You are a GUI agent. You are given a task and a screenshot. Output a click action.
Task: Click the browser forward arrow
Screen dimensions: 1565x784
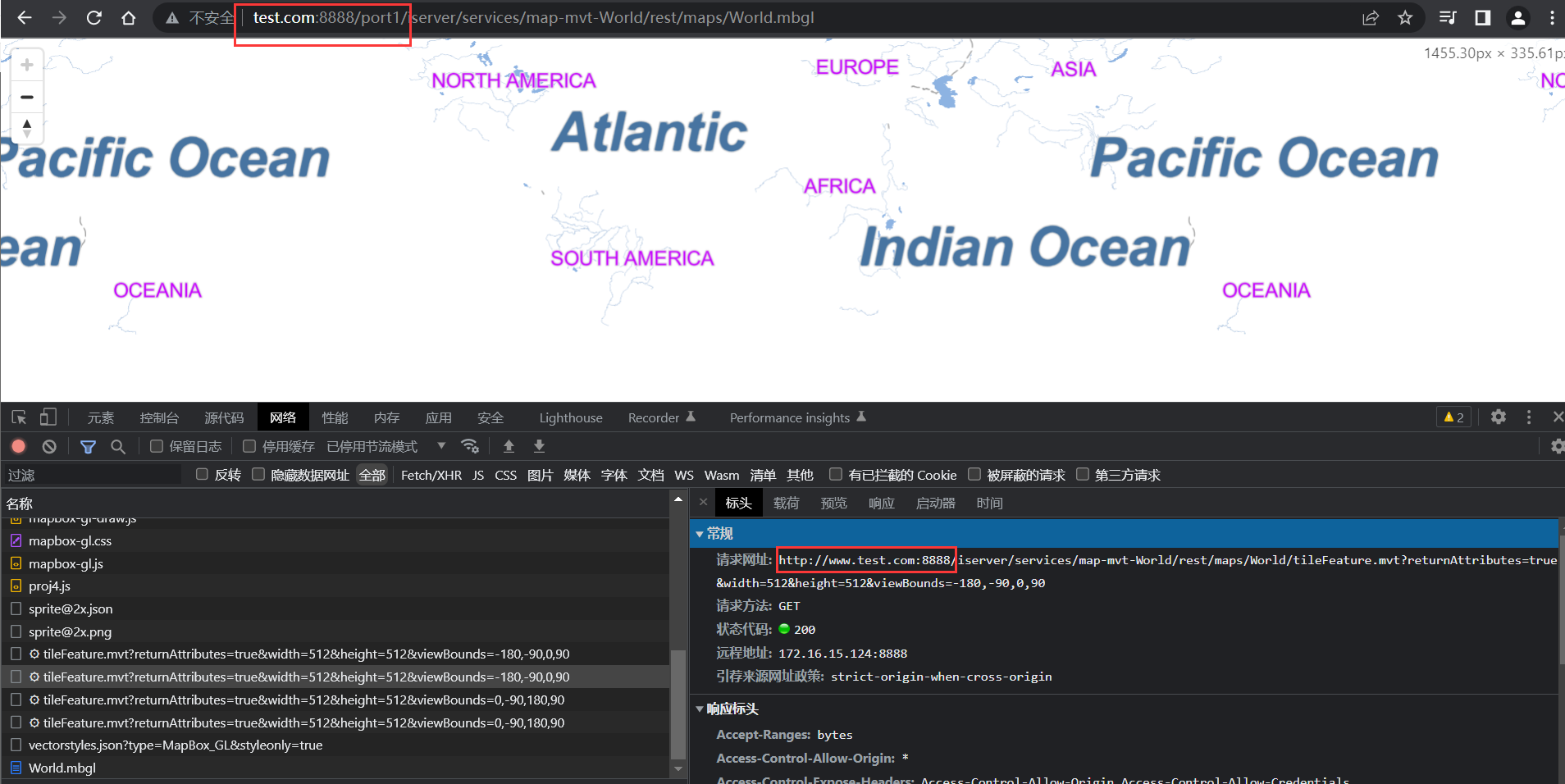click(59, 17)
